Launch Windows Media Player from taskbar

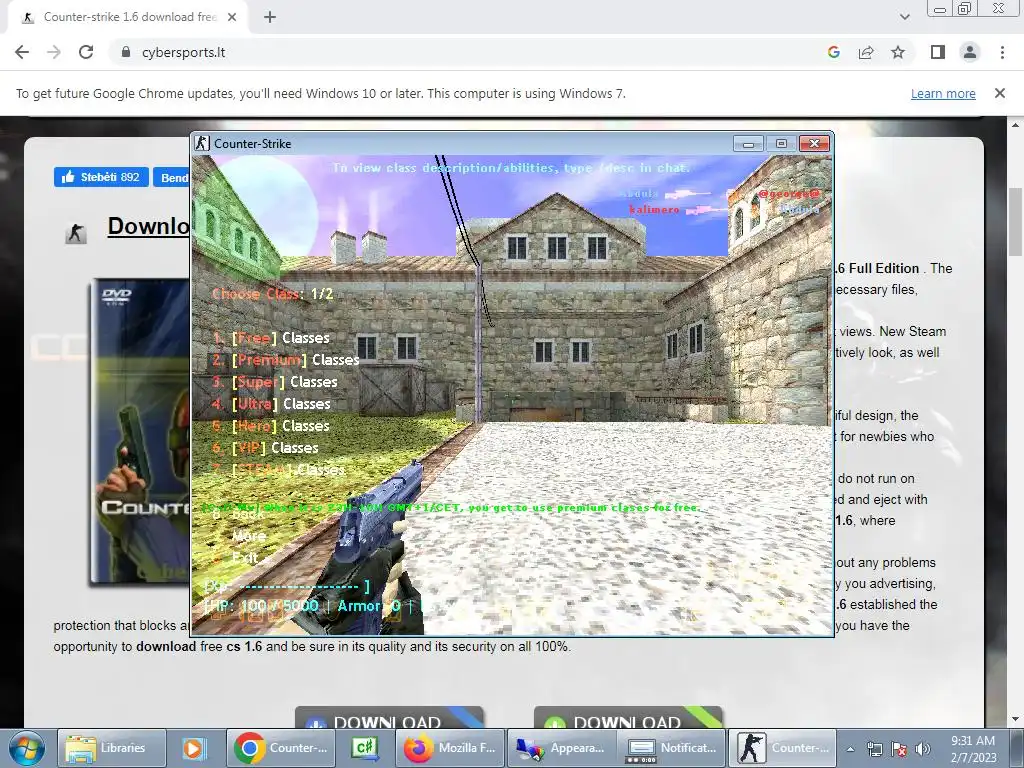click(193, 748)
